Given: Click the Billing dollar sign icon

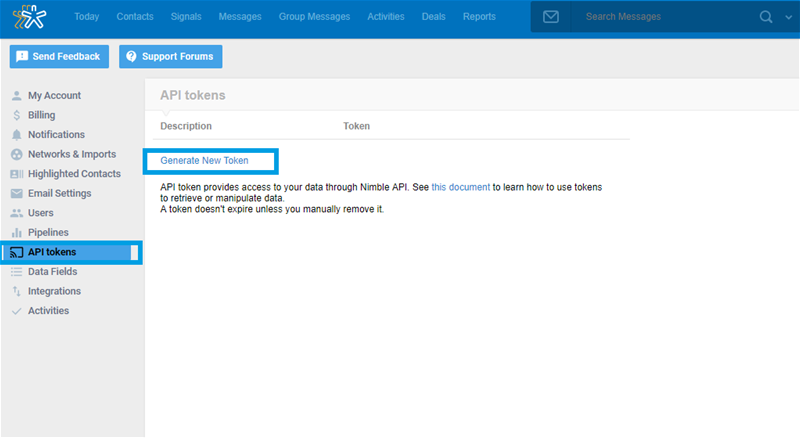Looking at the screenshot, I should coord(16,115).
